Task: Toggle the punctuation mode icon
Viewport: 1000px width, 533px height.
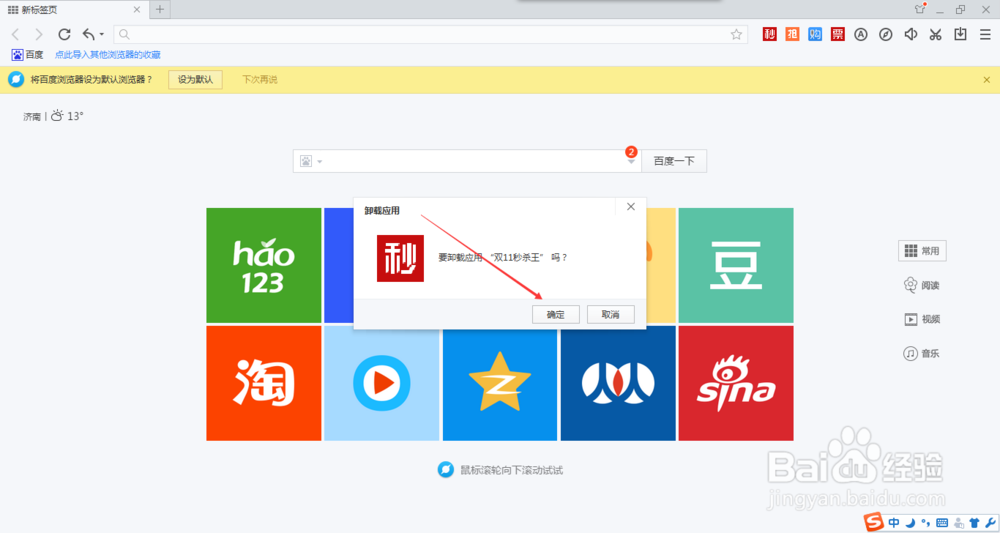Action: click(925, 523)
